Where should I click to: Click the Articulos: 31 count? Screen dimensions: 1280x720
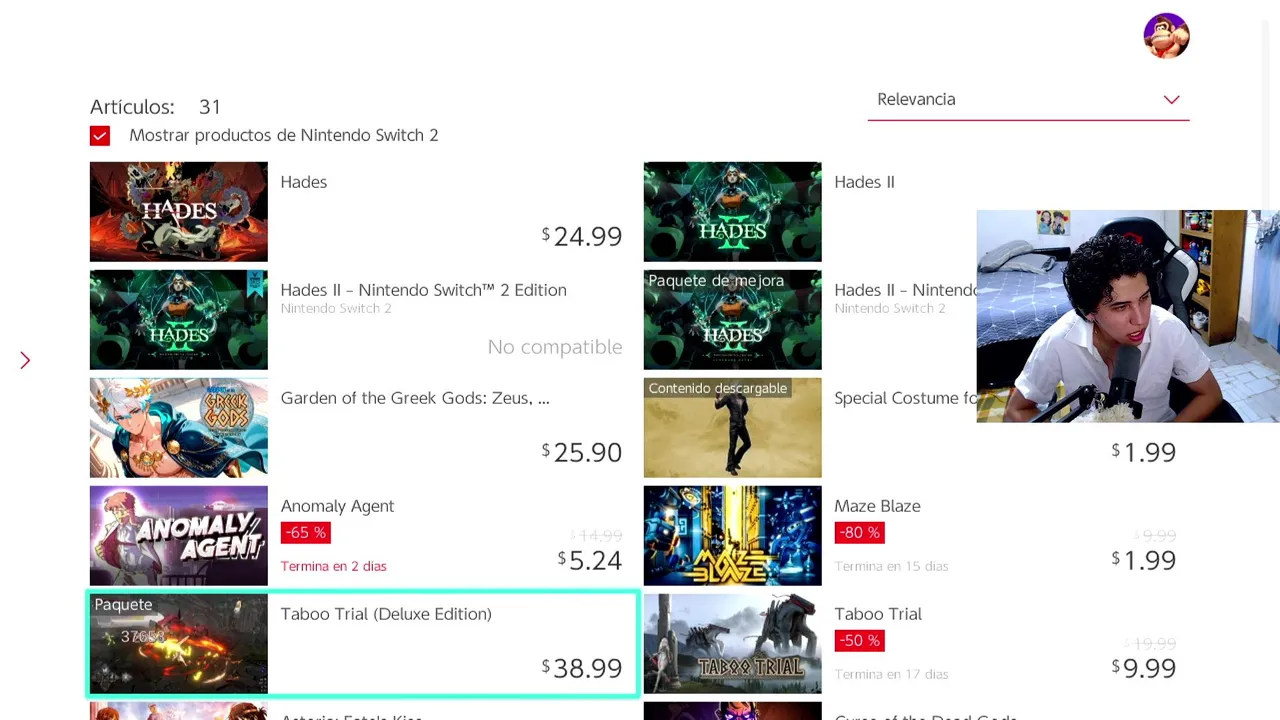coord(155,107)
